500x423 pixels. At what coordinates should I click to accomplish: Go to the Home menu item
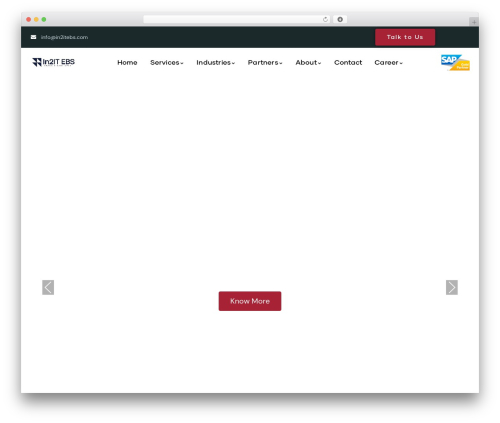pos(127,63)
